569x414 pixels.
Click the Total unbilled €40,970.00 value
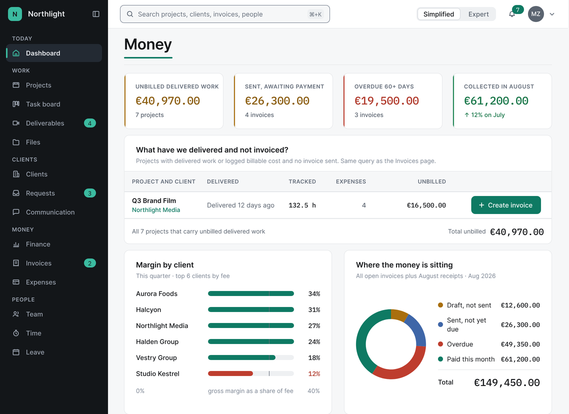pos(517,232)
